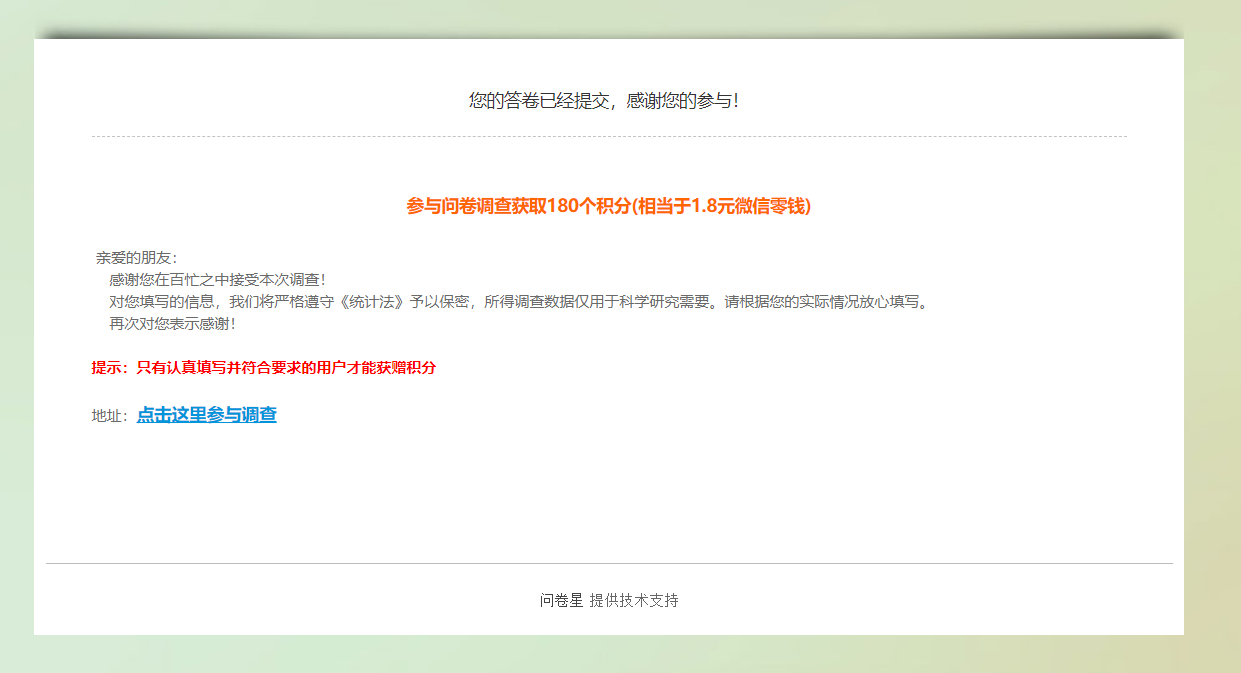Screen dimensions: 1241x673
Task: Open the 问卷星 footer link
Action: (561, 600)
